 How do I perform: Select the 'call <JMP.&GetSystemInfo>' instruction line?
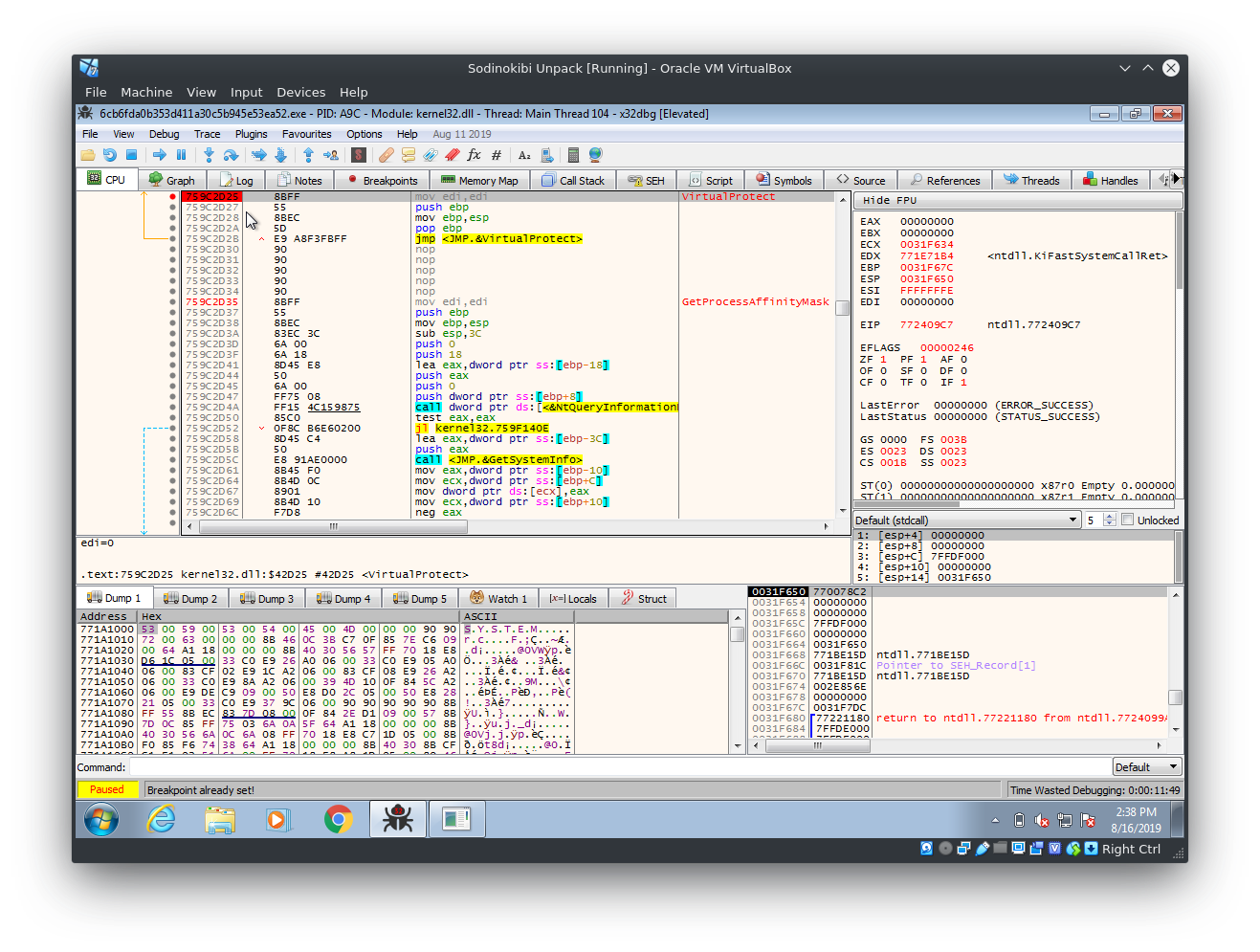(498, 459)
